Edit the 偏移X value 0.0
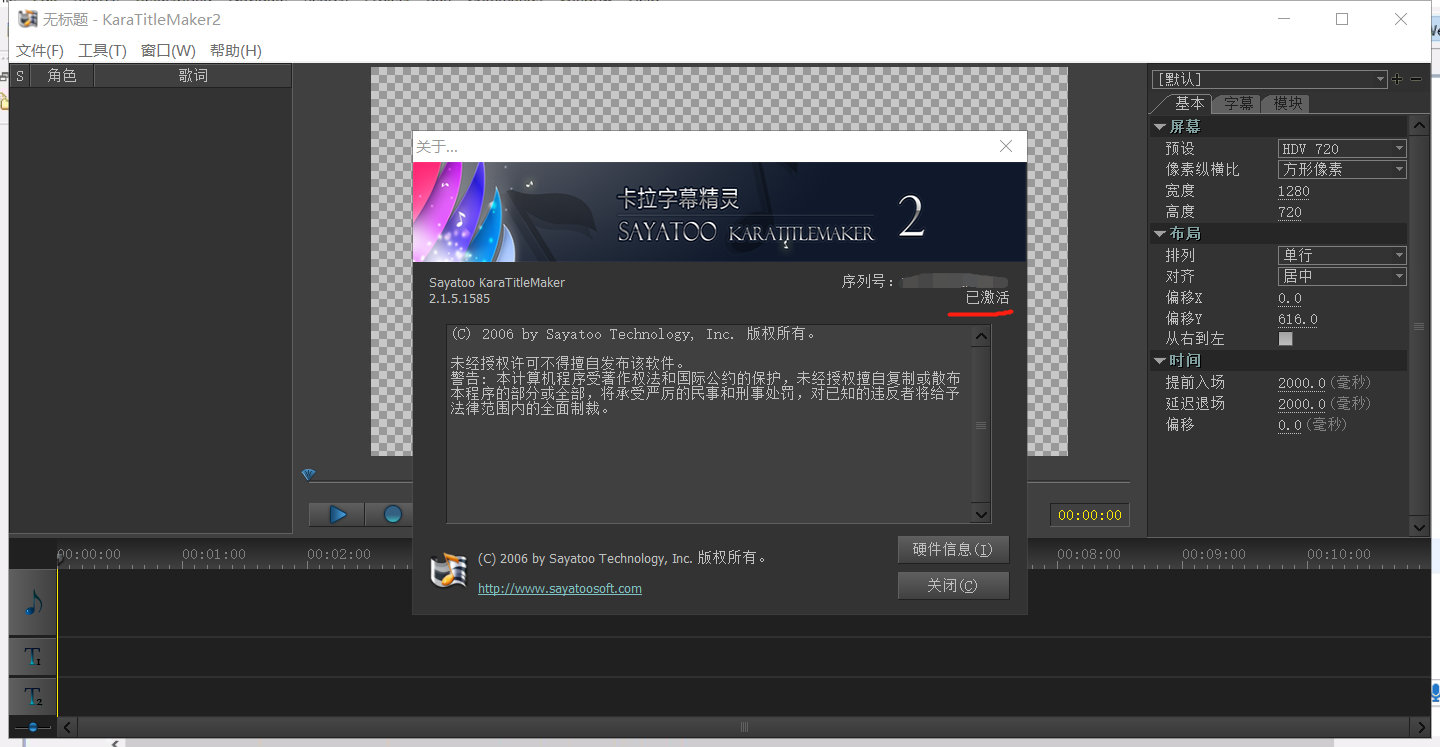 (1290, 298)
